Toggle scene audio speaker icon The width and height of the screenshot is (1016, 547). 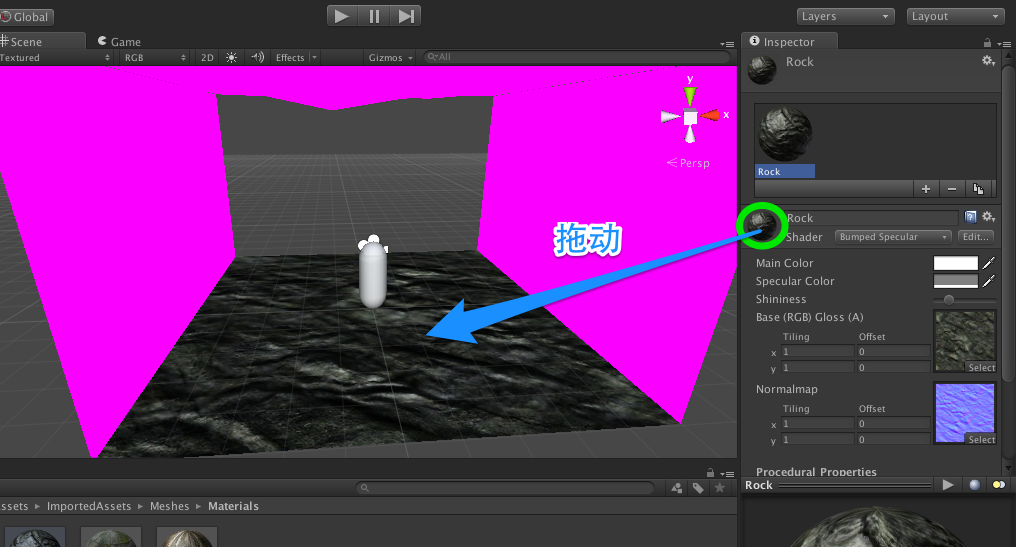pyautogui.click(x=257, y=58)
